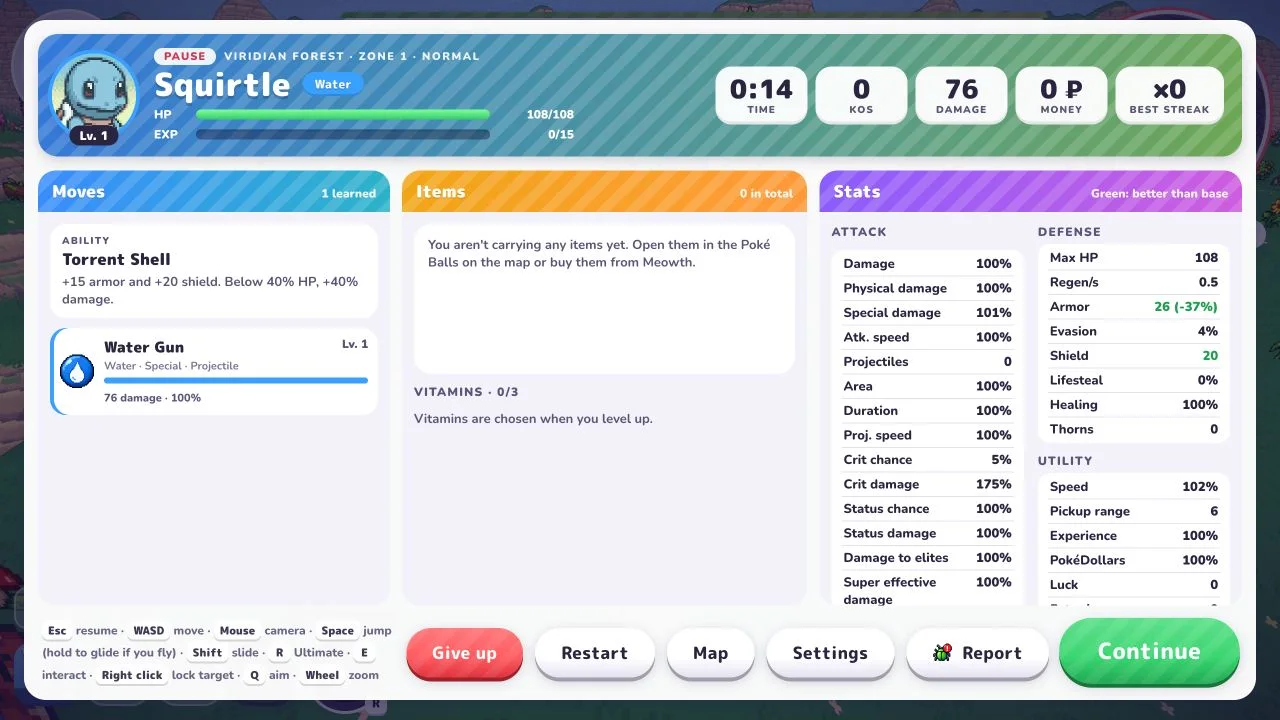1280x720 pixels.
Task: Click the Speed stat row
Action: tap(1134, 487)
